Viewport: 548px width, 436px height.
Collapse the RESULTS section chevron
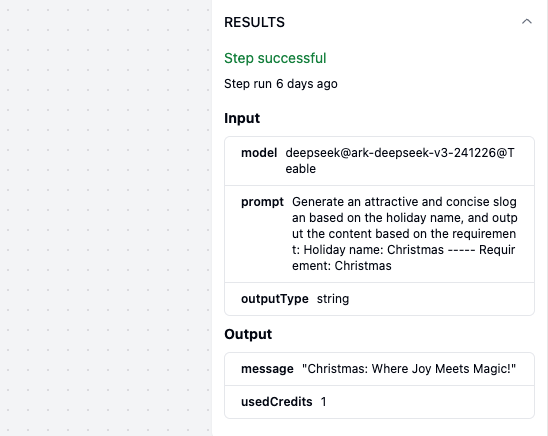(x=527, y=22)
